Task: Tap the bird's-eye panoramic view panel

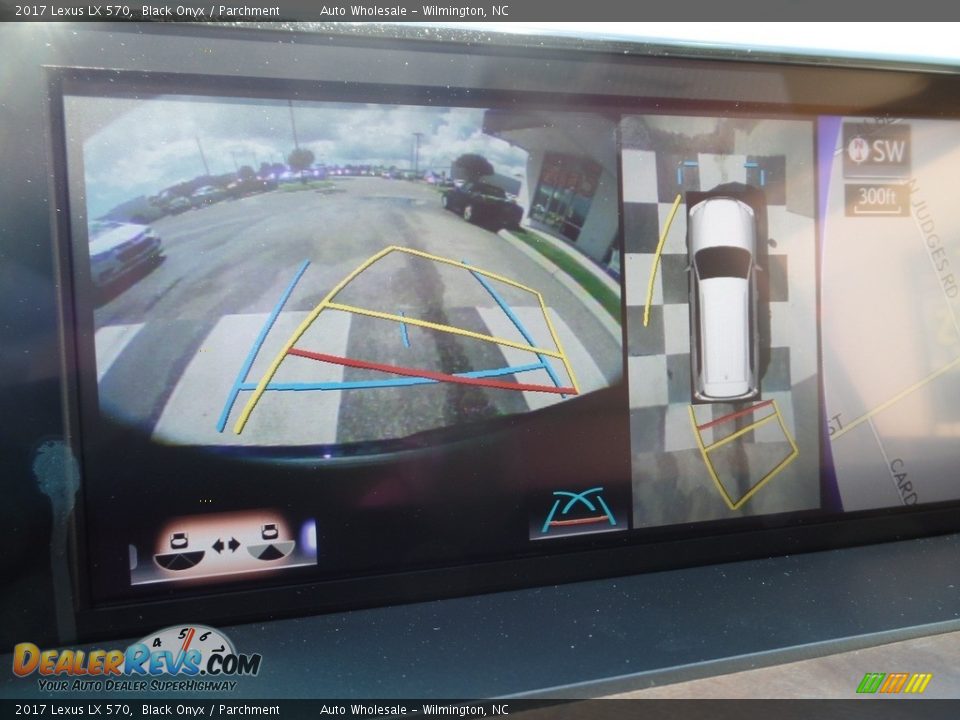Action: coord(720,320)
